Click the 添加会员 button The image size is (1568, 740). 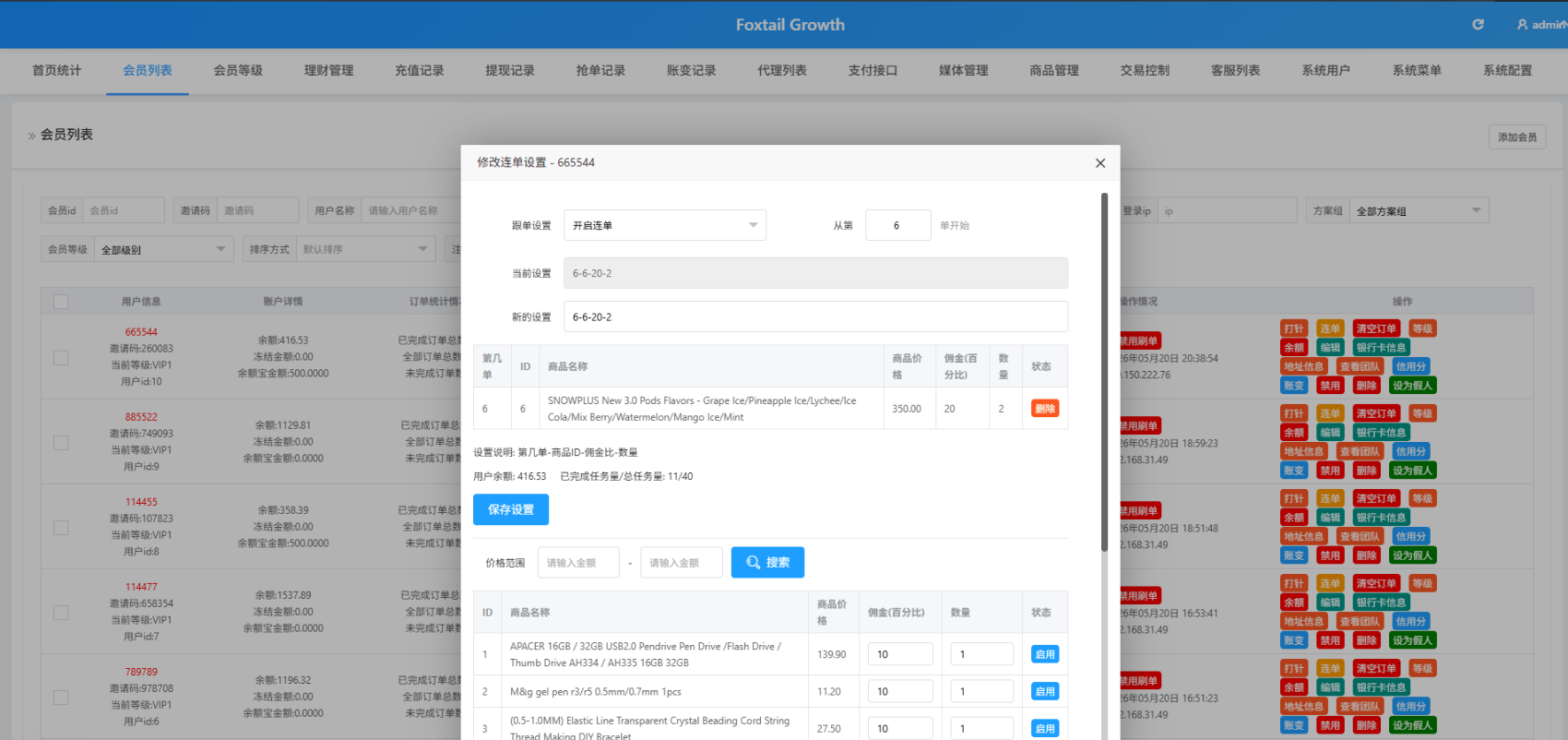point(1517,137)
